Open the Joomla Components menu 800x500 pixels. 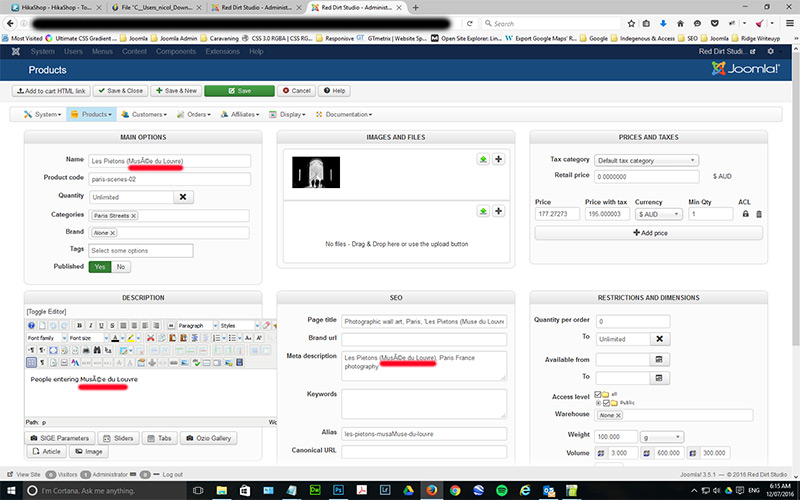176,51
